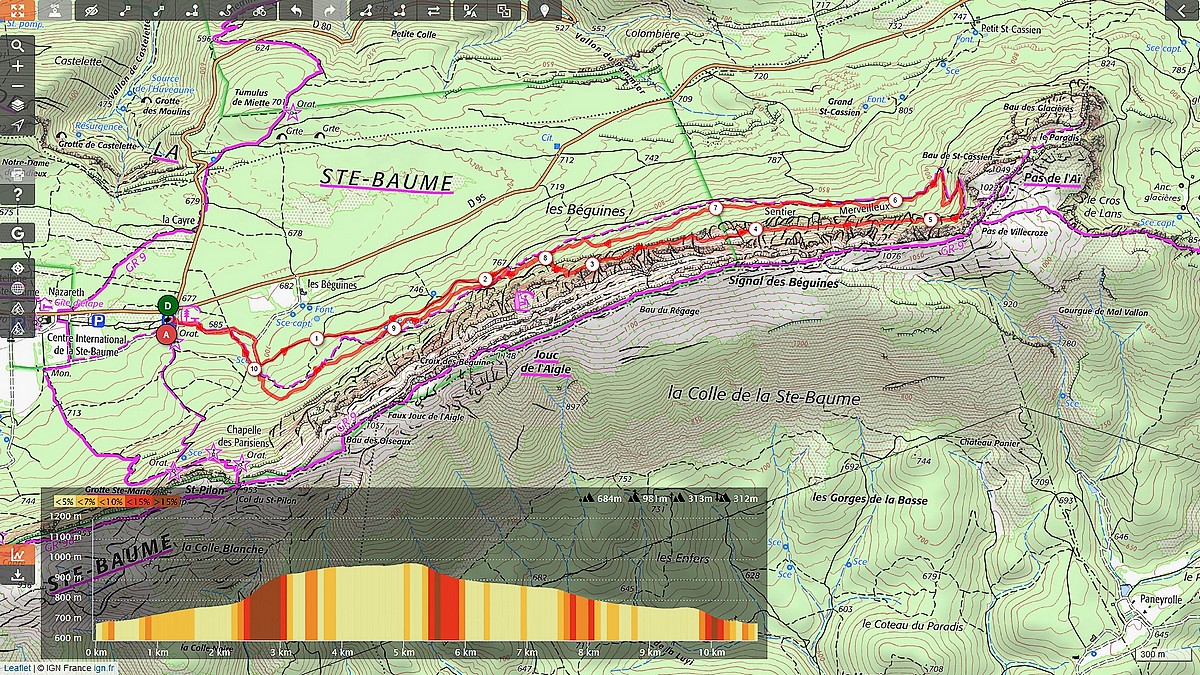The width and height of the screenshot is (1200, 675).
Task: Click the 684m elevation stat in profile
Action: (601, 498)
